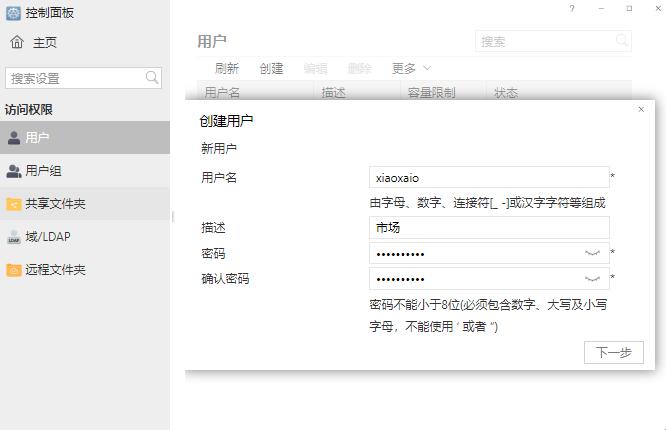Select 共享文件夹 in the sidebar
Viewport: 666px width, 430px height.
point(56,204)
